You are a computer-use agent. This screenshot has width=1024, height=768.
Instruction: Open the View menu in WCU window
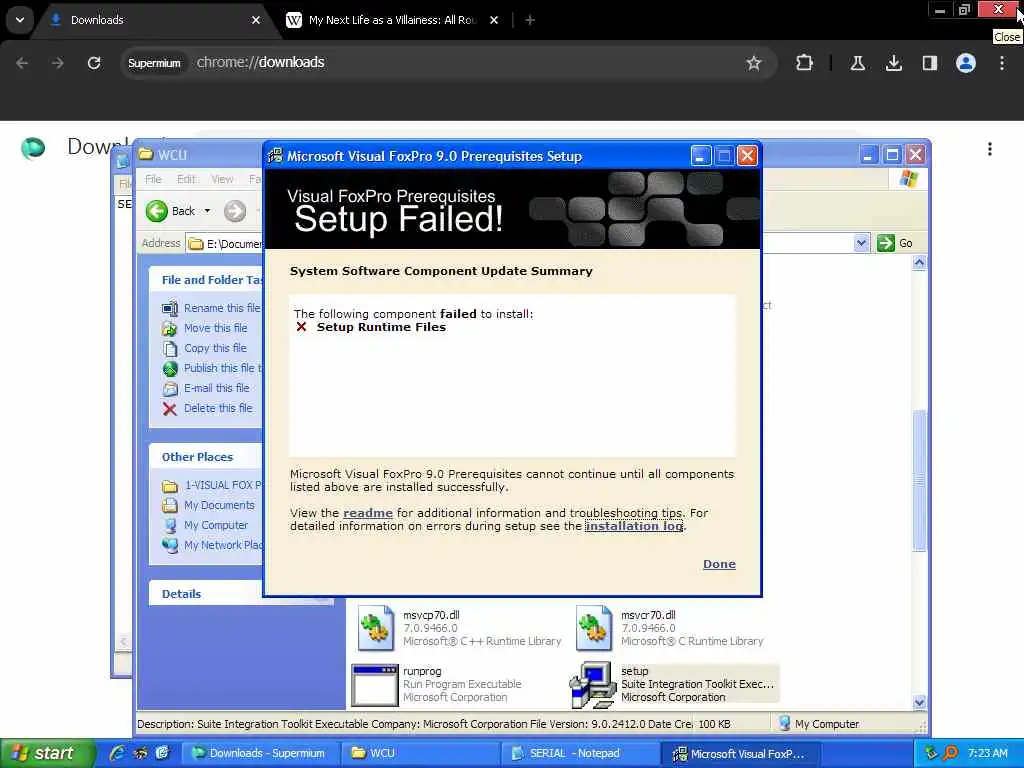point(222,179)
